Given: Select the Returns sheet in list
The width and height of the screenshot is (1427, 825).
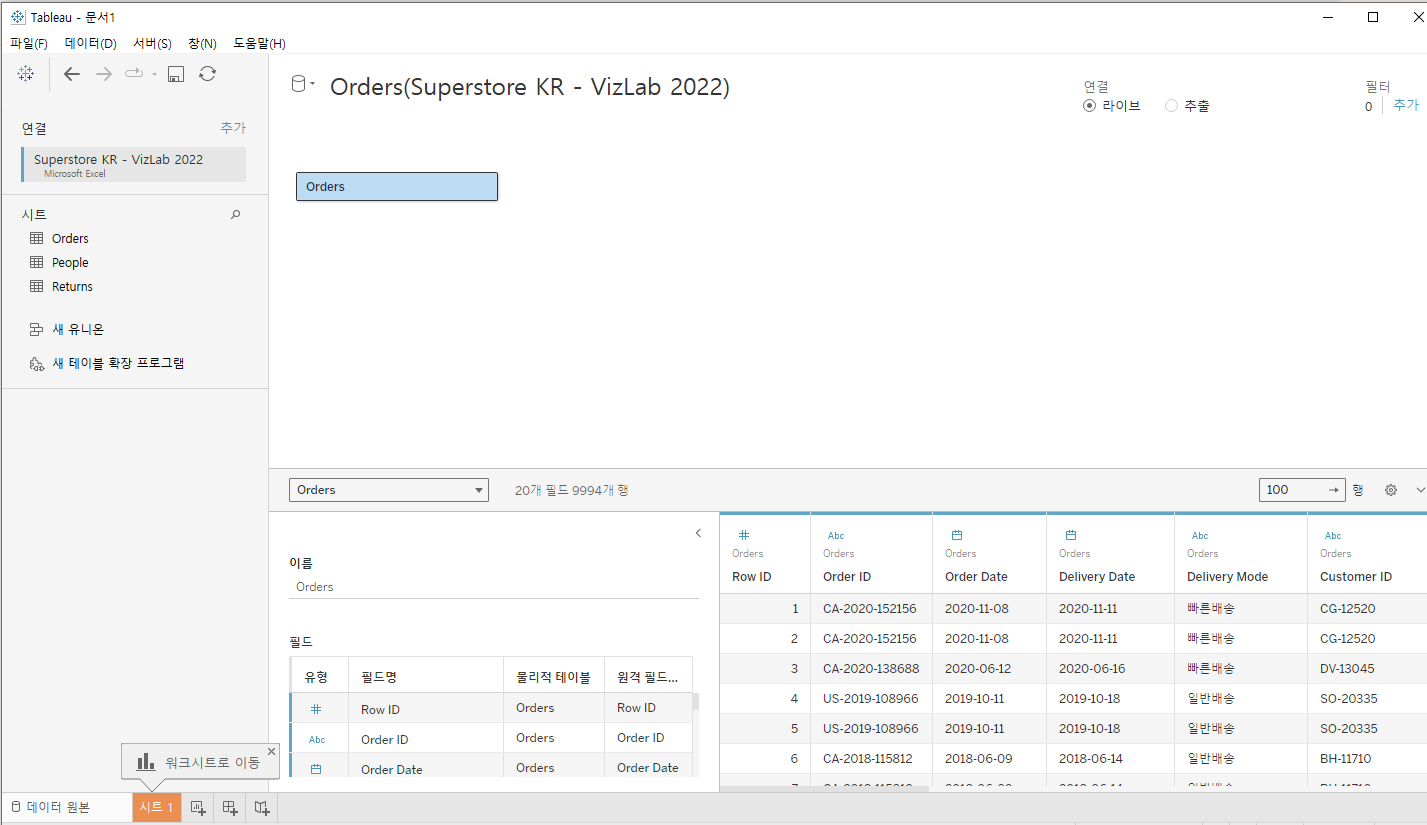Looking at the screenshot, I should (x=72, y=287).
